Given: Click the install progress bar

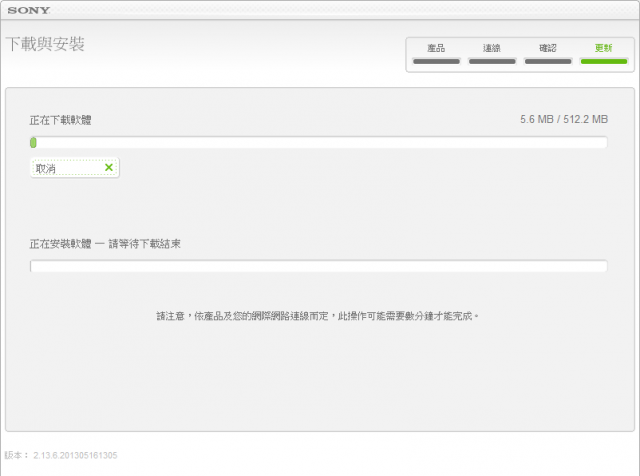Looking at the screenshot, I should coord(318,266).
